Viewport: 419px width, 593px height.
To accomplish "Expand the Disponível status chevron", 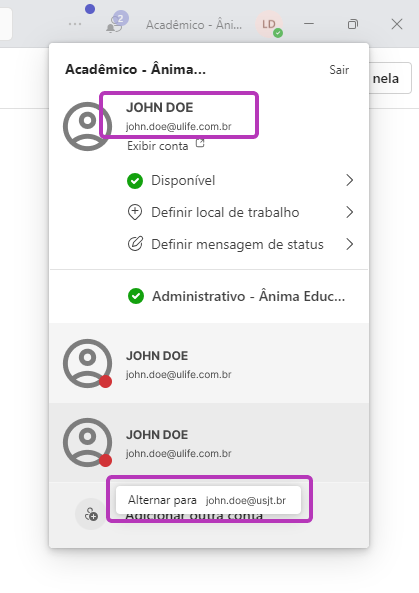I will tap(349, 180).
